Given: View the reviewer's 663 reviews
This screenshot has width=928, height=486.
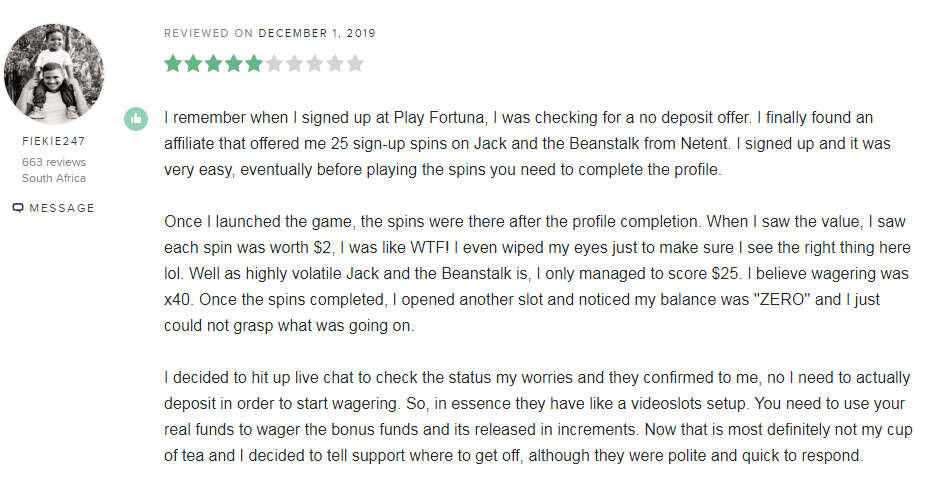Looking at the screenshot, I should click(x=54, y=162).
